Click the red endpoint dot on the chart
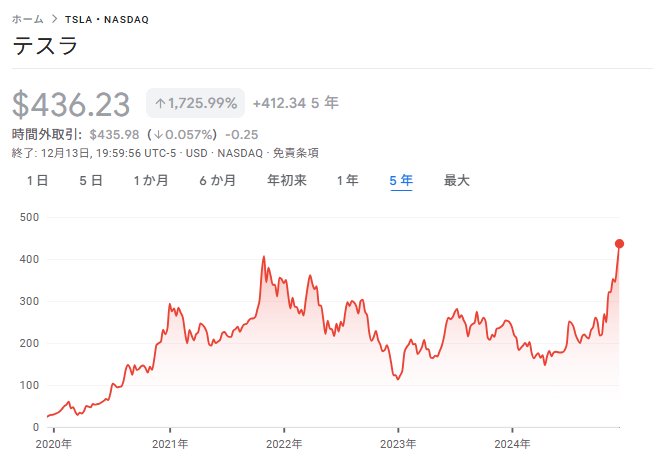Image resolution: width=653 pixels, height=467 pixels. coord(620,244)
